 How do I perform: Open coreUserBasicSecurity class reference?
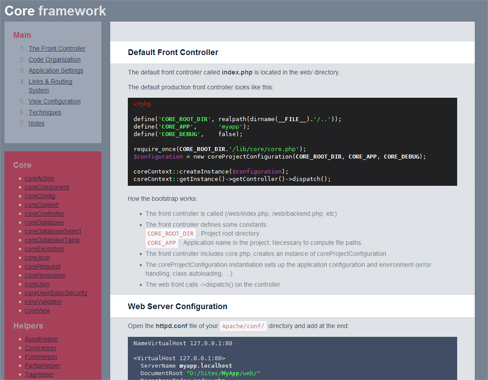click(x=56, y=293)
